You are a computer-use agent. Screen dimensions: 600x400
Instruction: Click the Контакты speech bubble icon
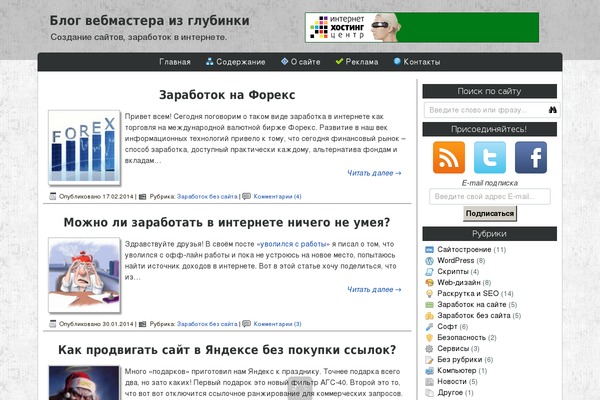coord(397,61)
